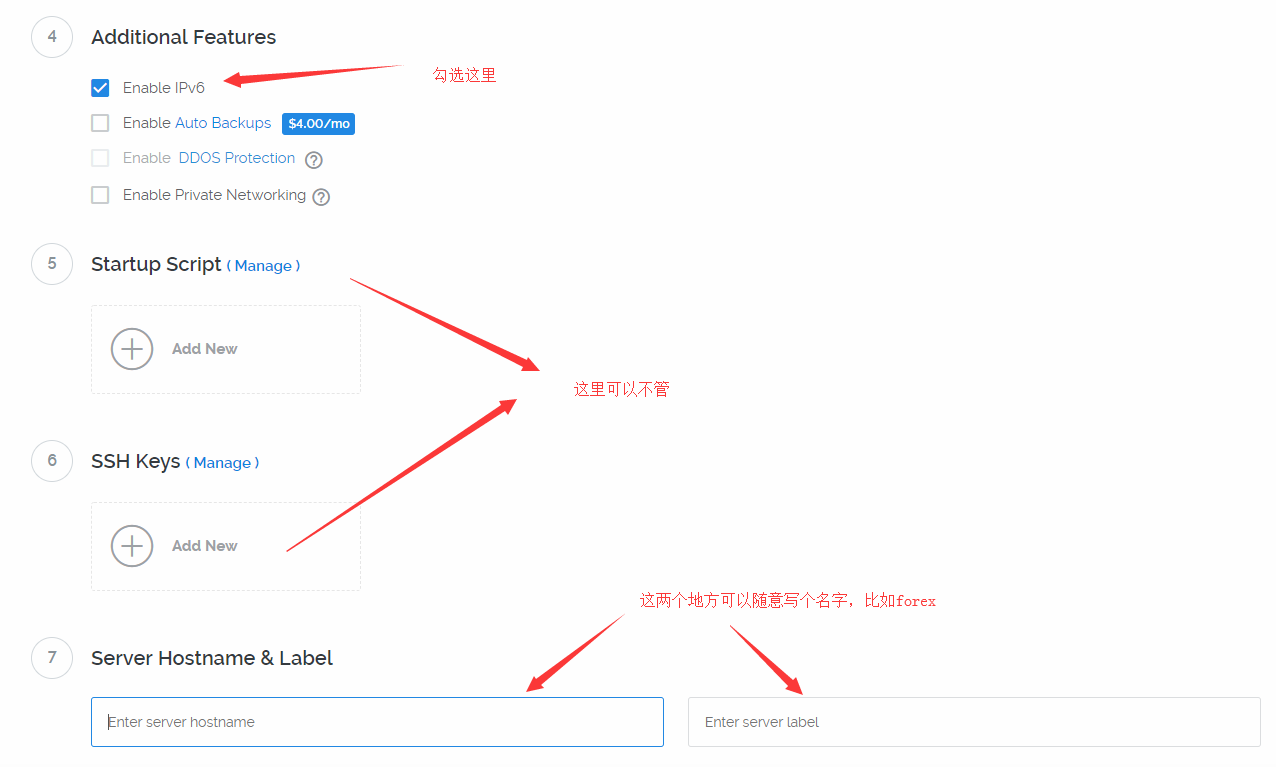This screenshot has height=767, width=1276.
Task: Click step 4 number circle
Action: click(x=52, y=37)
